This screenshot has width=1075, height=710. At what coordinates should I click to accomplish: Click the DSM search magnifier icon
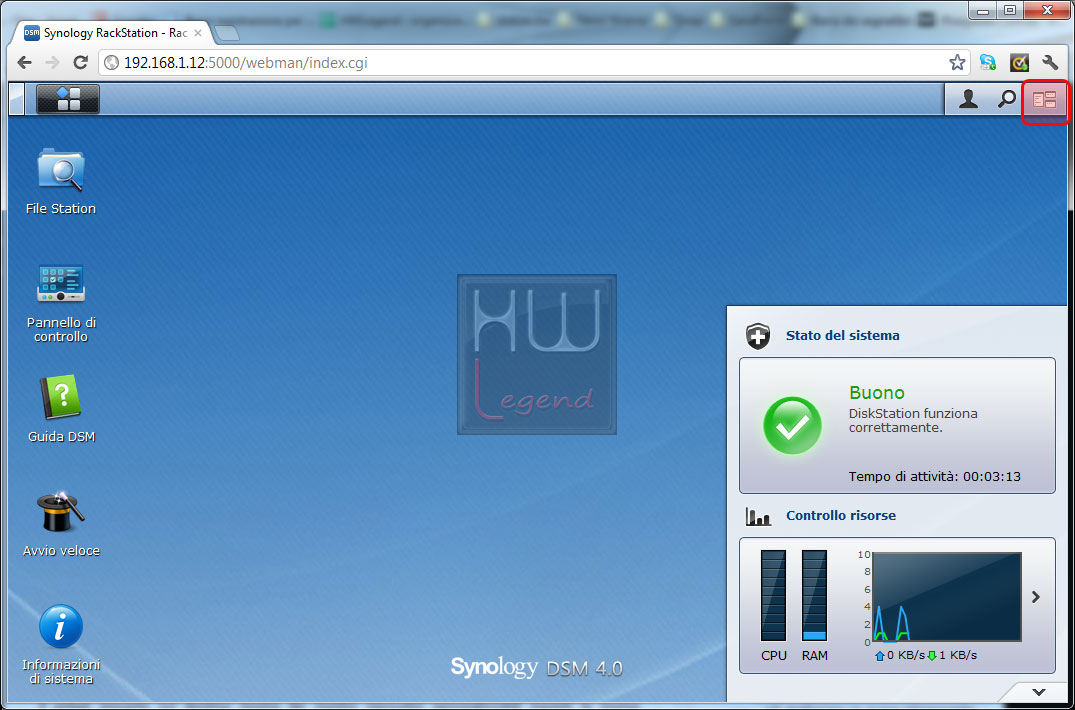[1006, 99]
